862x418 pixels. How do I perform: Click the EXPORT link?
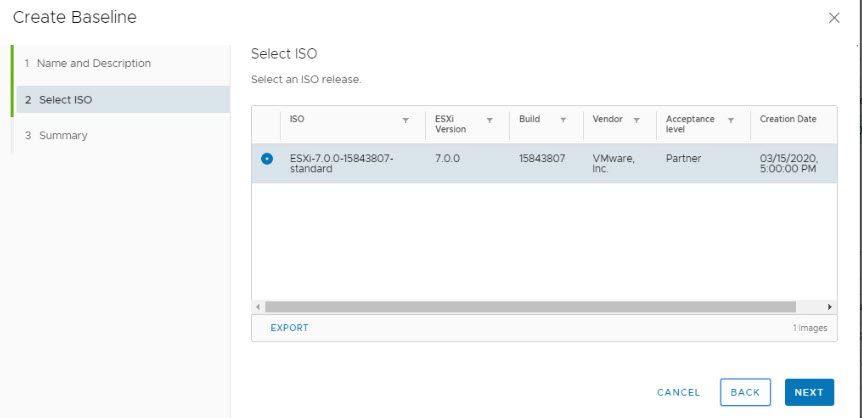pyautogui.click(x=289, y=328)
